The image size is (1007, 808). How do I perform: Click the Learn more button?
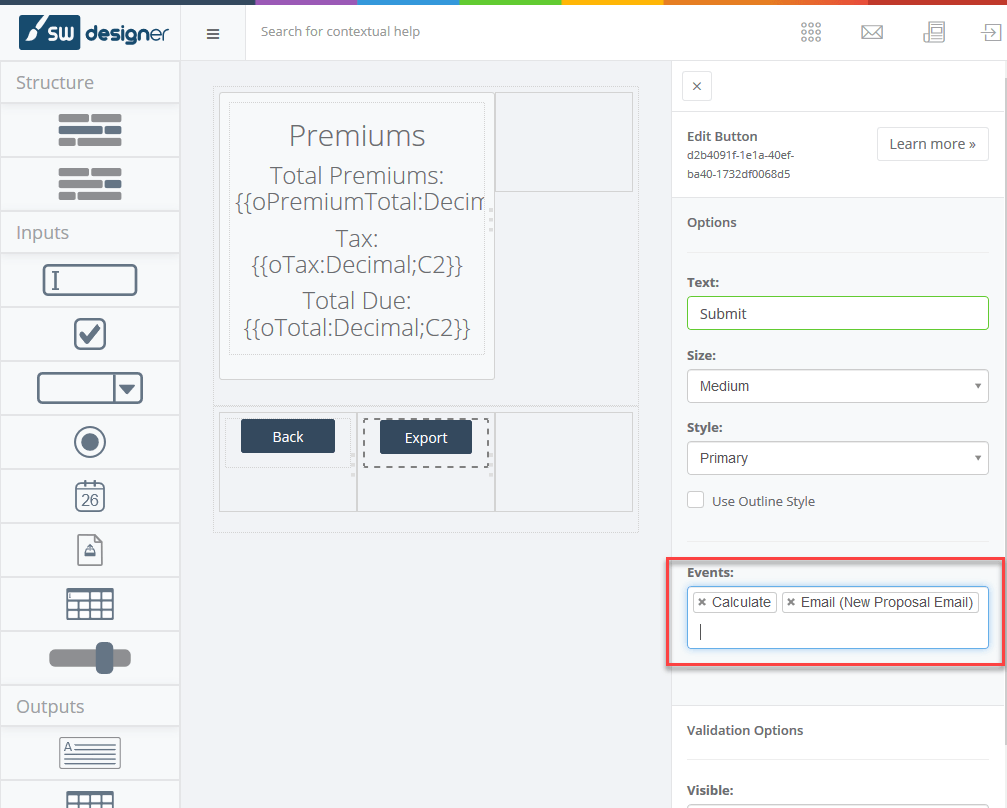click(932, 144)
